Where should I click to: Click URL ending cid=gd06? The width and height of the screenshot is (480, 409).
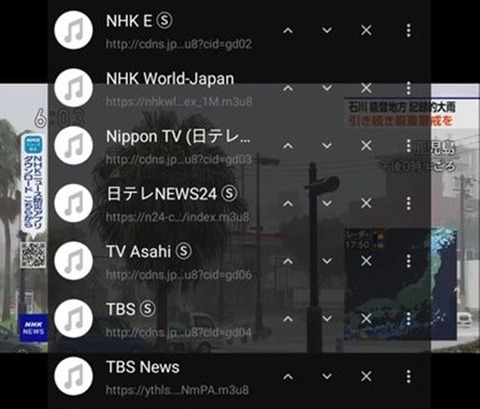pos(179,275)
